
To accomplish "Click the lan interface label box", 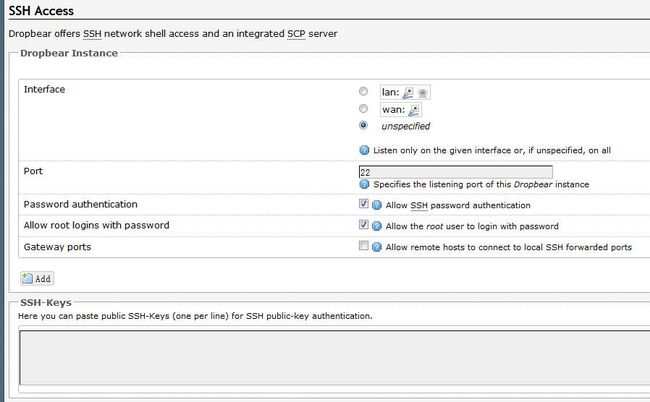I will coord(405,92).
